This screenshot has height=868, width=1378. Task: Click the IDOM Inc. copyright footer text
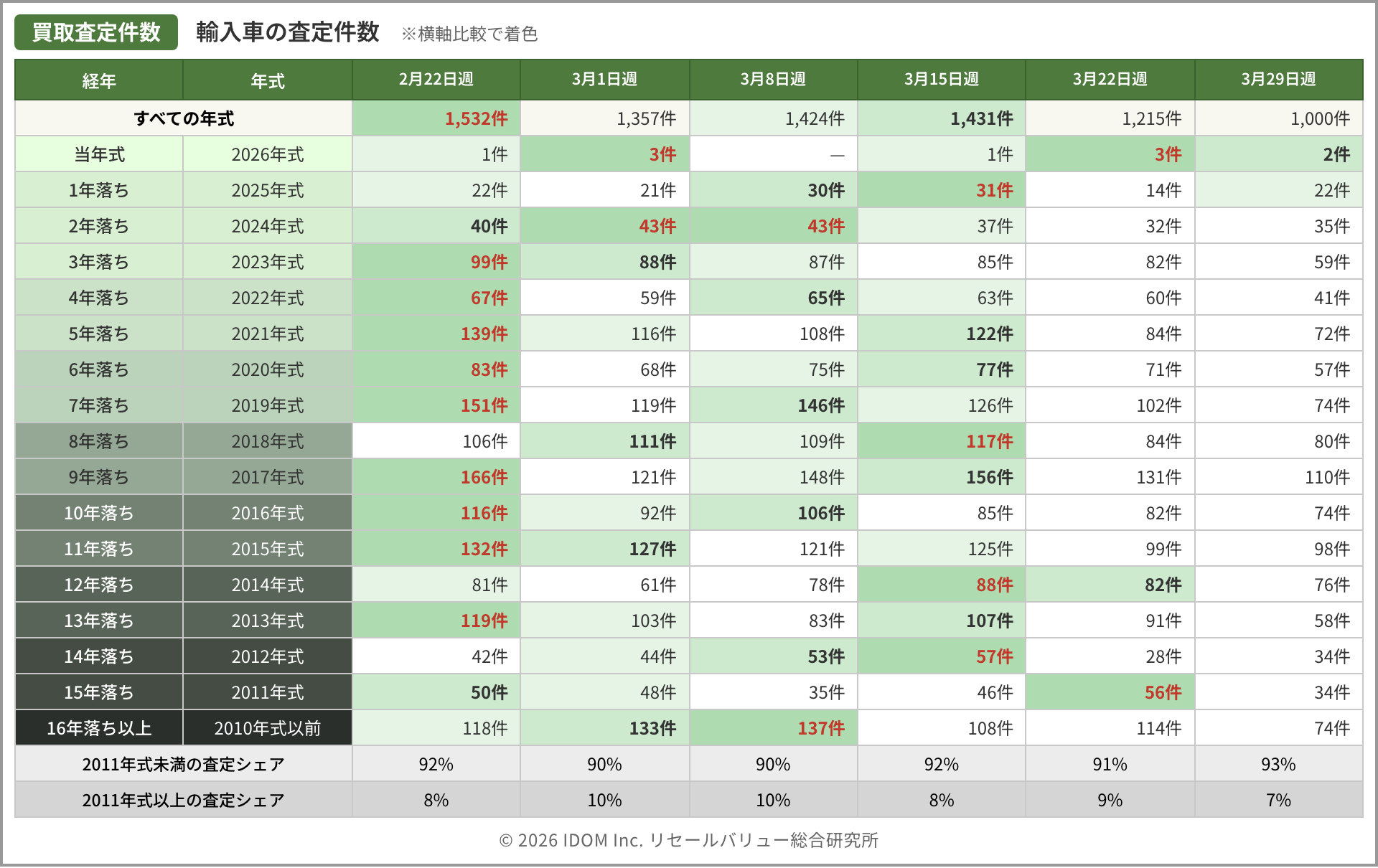[x=688, y=840]
